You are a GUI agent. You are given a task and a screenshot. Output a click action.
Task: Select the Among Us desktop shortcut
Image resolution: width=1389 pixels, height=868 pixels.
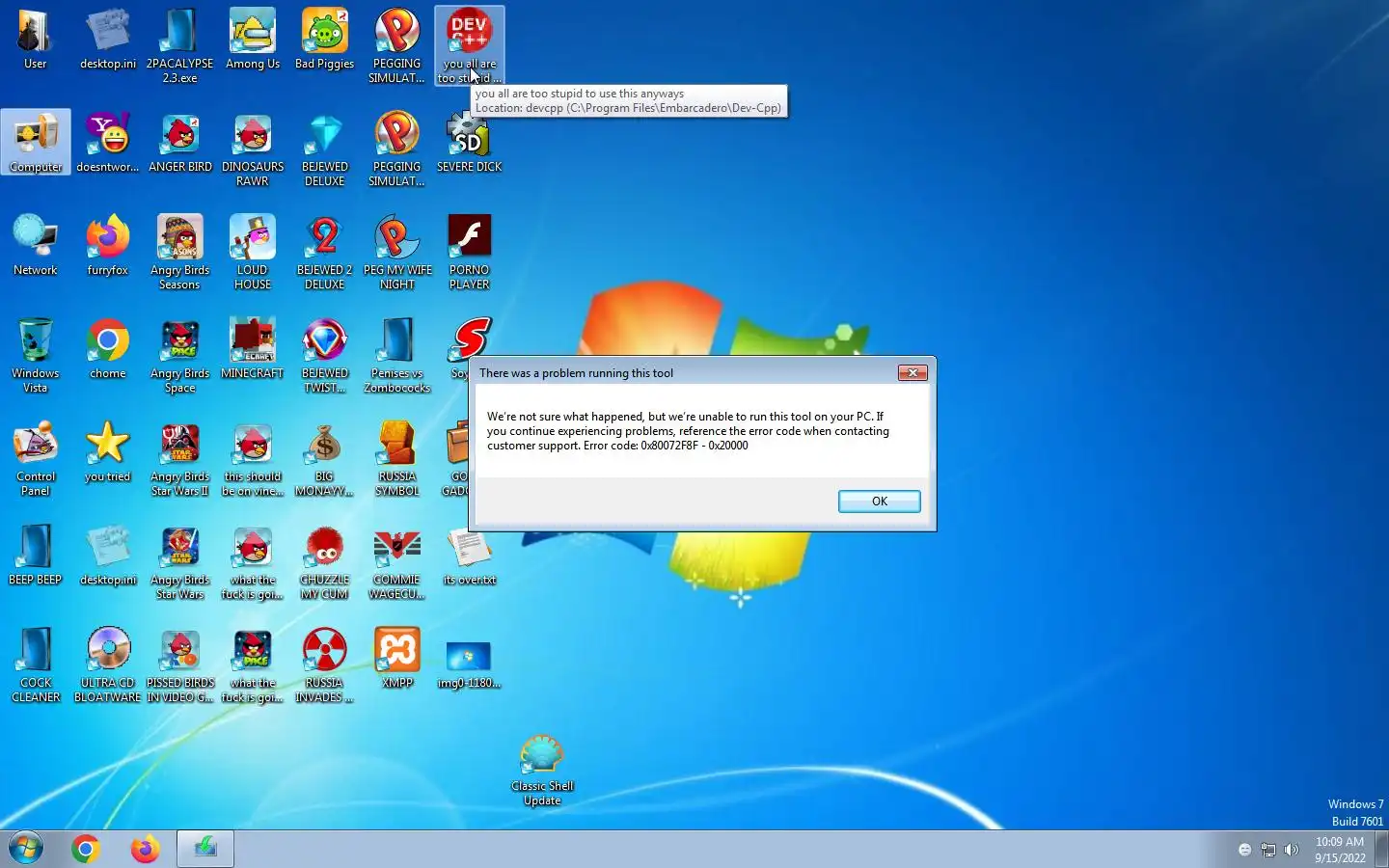click(x=253, y=41)
